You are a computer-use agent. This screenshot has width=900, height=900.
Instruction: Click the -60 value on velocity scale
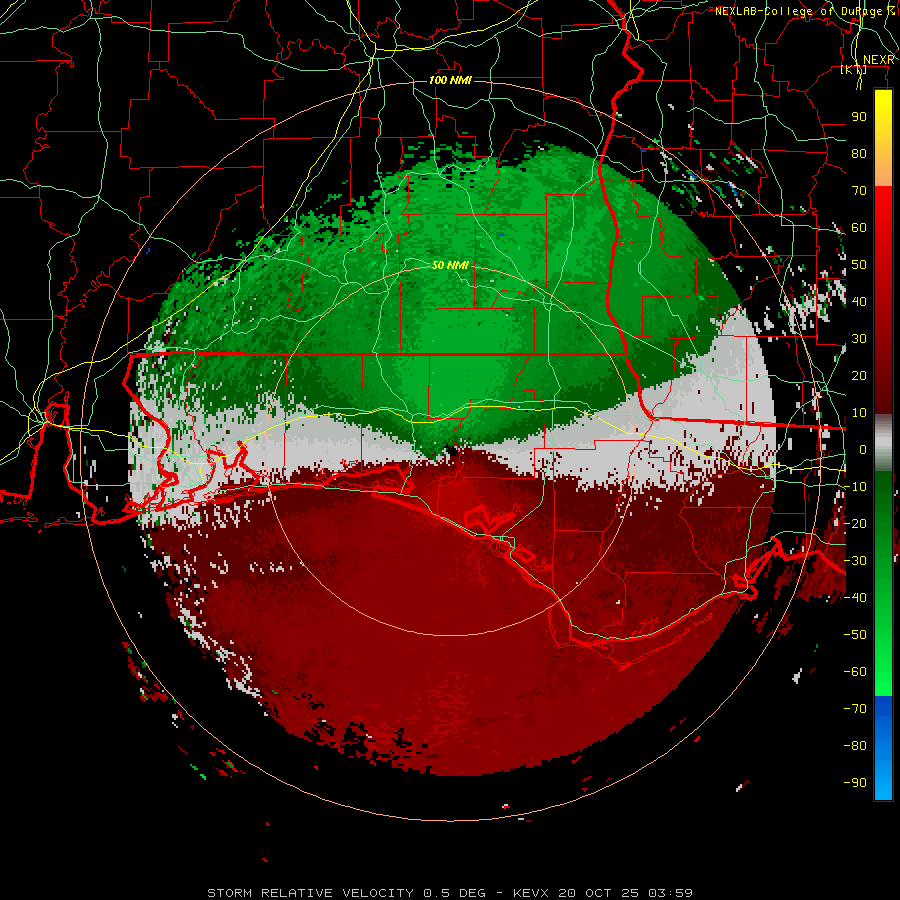pyautogui.click(x=855, y=672)
